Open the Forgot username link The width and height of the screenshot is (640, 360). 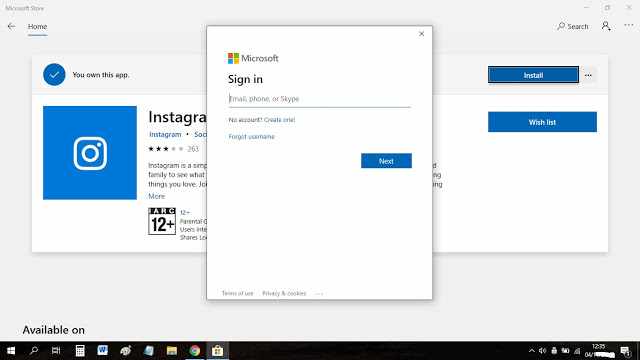251,137
